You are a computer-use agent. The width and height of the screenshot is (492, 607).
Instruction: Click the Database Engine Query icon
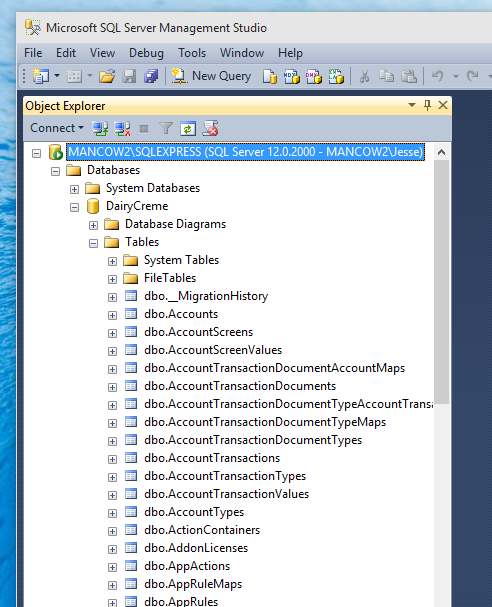[270, 76]
